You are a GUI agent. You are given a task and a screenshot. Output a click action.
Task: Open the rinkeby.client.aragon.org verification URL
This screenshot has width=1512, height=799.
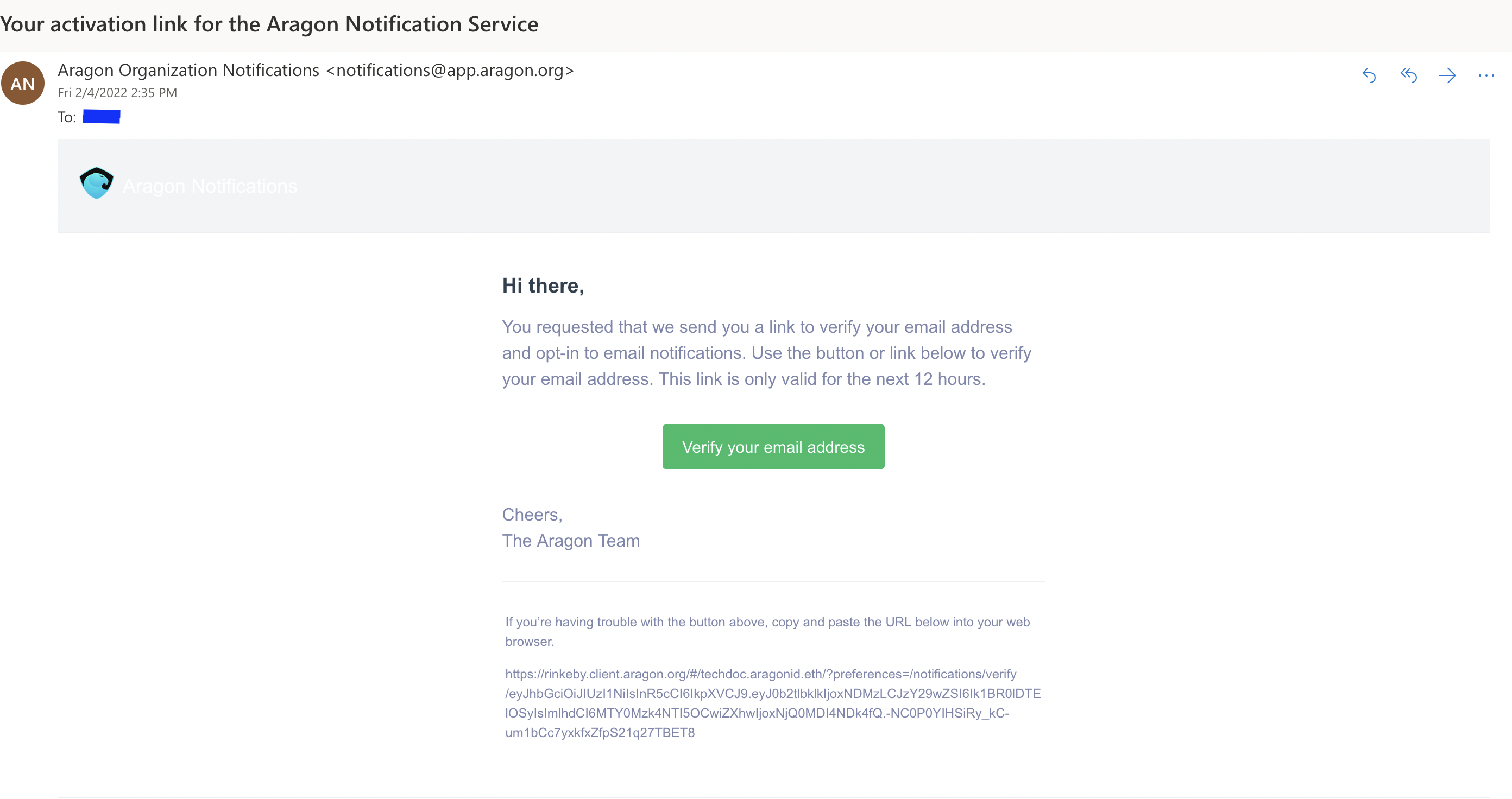772,703
